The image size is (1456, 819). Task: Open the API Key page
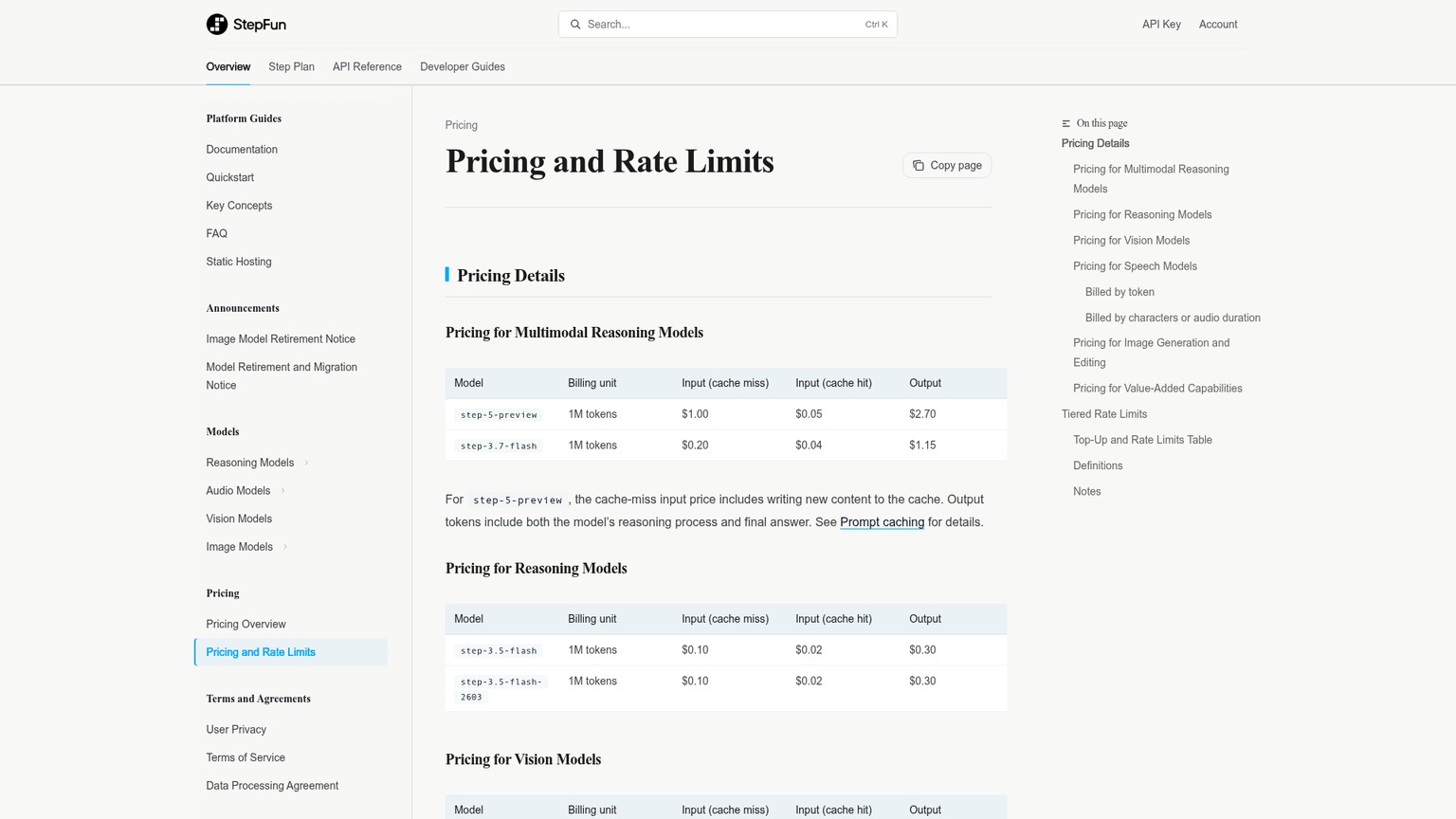pyautogui.click(x=1161, y=25)
